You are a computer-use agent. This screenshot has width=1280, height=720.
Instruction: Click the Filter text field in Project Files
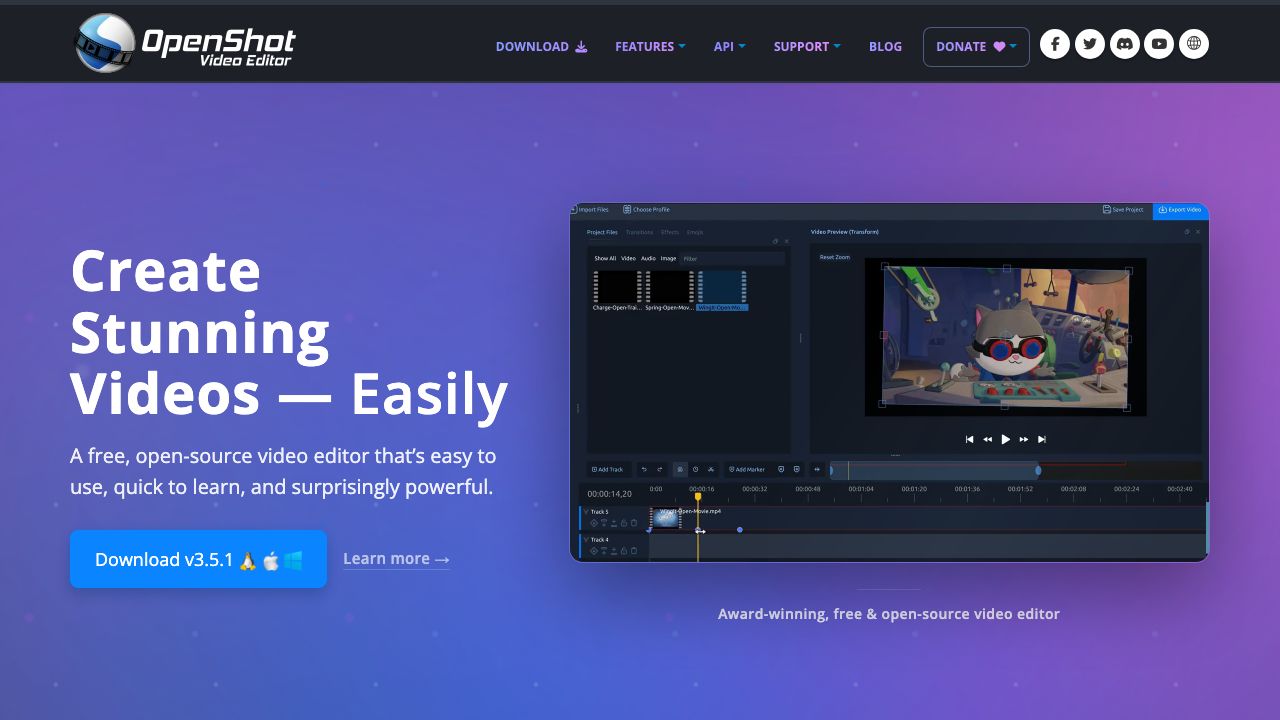coord(733,258)
